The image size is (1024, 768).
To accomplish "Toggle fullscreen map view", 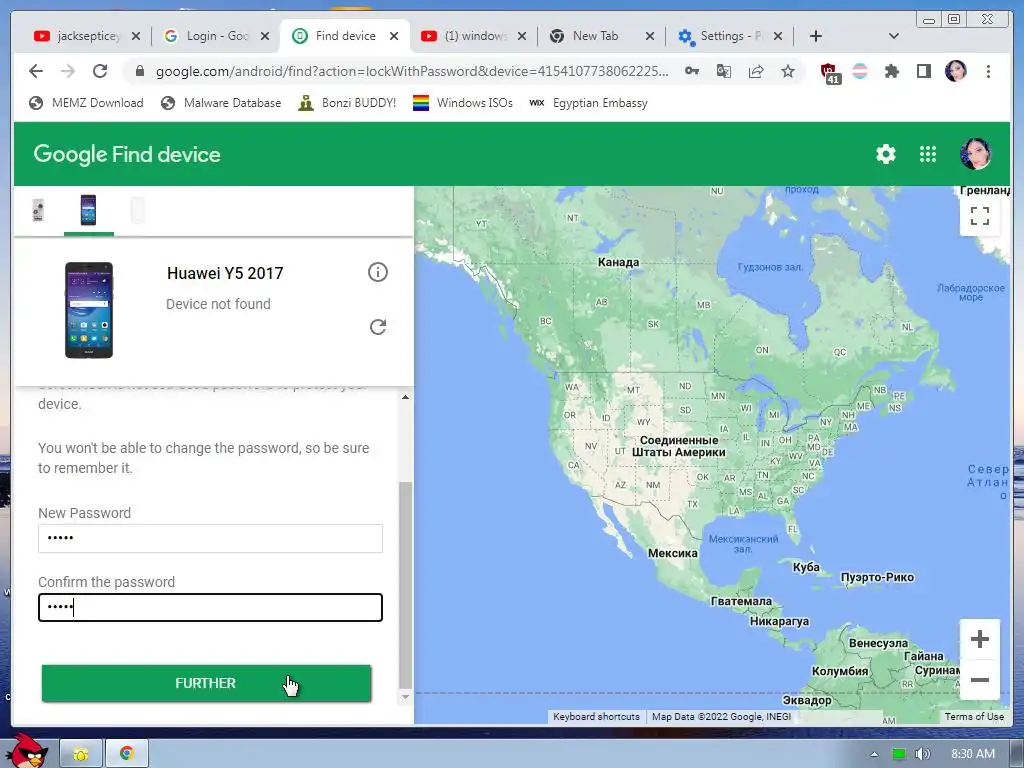I will 980,216.
